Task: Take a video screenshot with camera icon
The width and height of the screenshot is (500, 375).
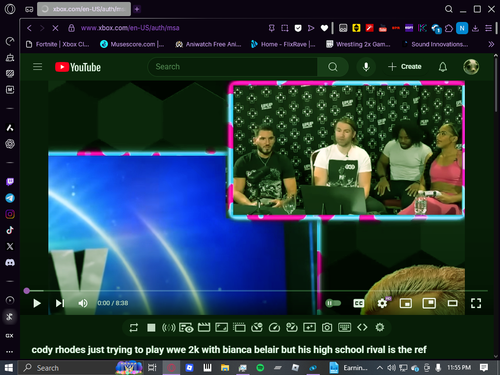Action: 327,327
